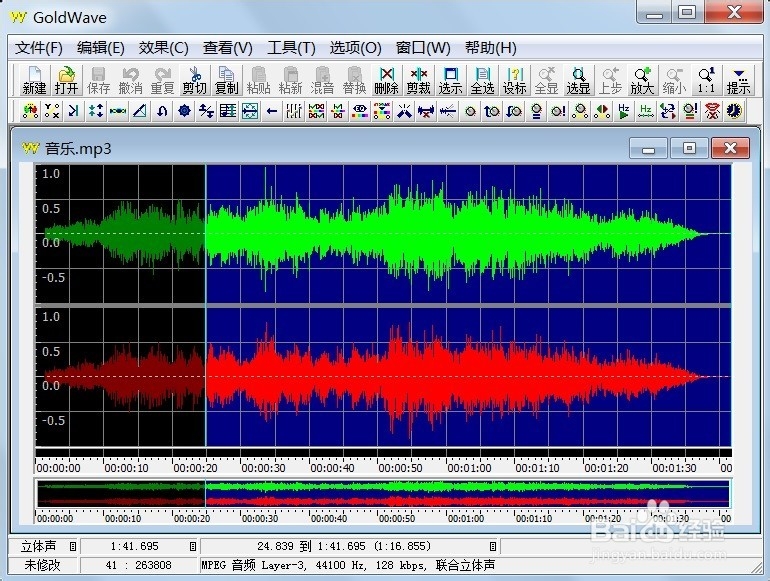Click the Fade In knob icon

tap(492, 111)
